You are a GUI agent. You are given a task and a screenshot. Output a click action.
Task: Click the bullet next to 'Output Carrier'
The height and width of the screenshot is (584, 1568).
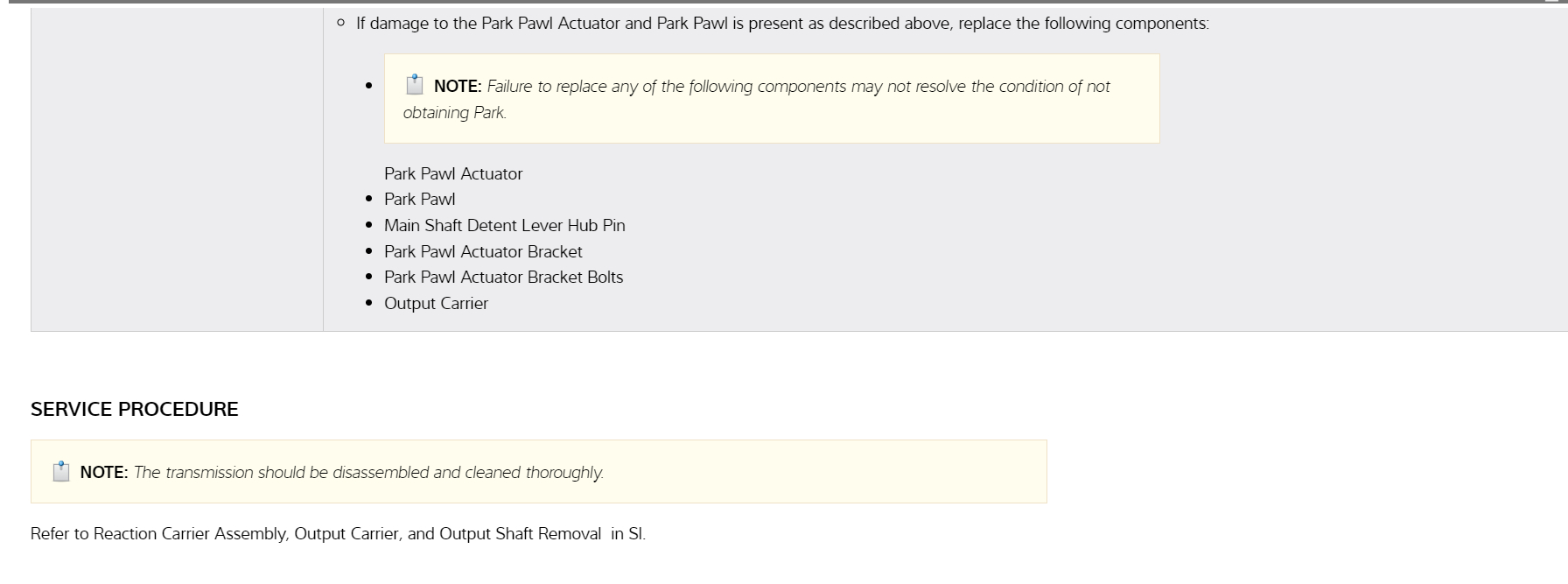tap(369, 304)
